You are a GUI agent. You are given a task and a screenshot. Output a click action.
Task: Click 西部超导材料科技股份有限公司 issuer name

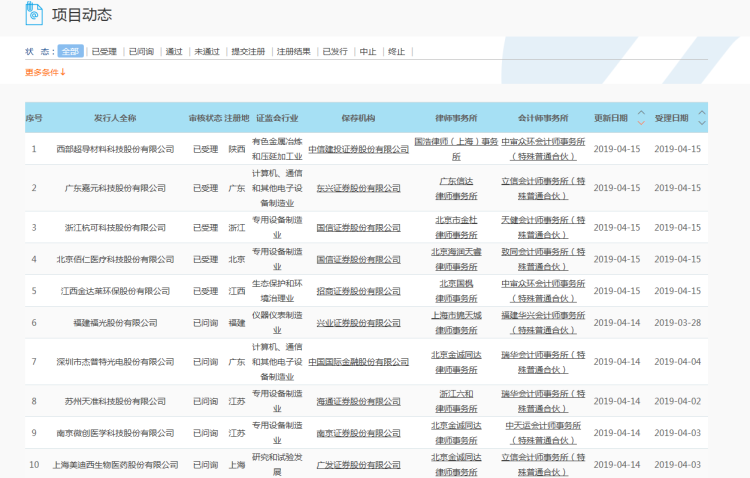pyautogui.click(x=115, y=149)
